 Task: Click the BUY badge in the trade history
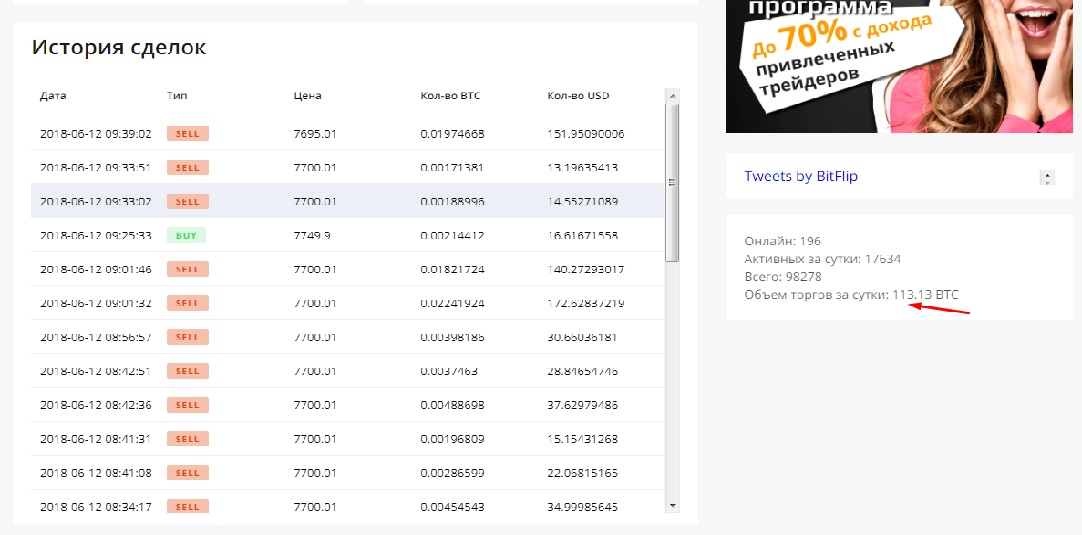coord(187,235)
